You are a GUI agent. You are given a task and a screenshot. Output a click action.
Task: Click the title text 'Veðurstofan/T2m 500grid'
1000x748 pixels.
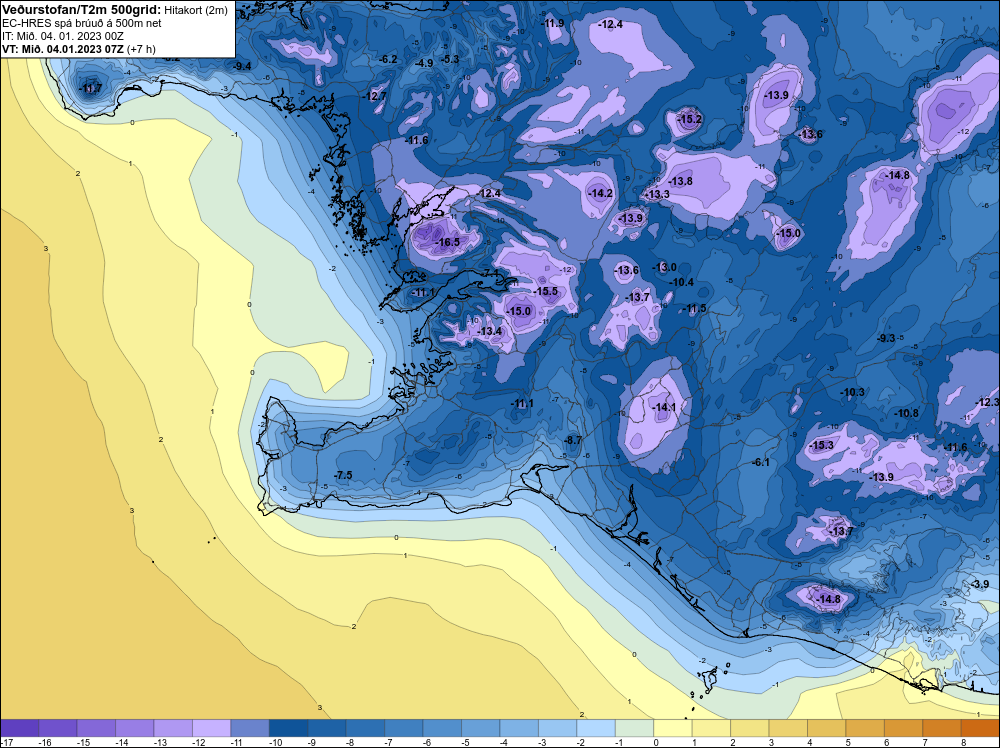click(81, 10)
